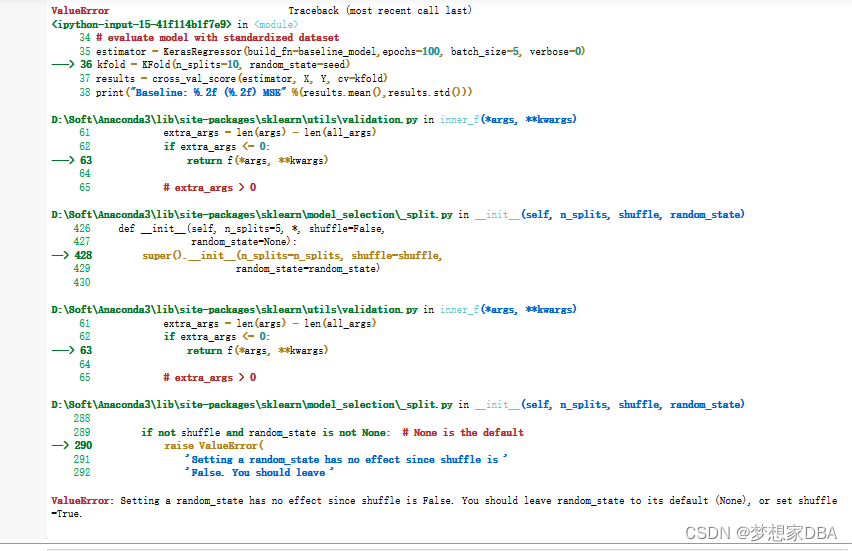Click line 35 KerasRegressor estimator code
Viewport: 852px width, 551px height.
click(340, 52)
